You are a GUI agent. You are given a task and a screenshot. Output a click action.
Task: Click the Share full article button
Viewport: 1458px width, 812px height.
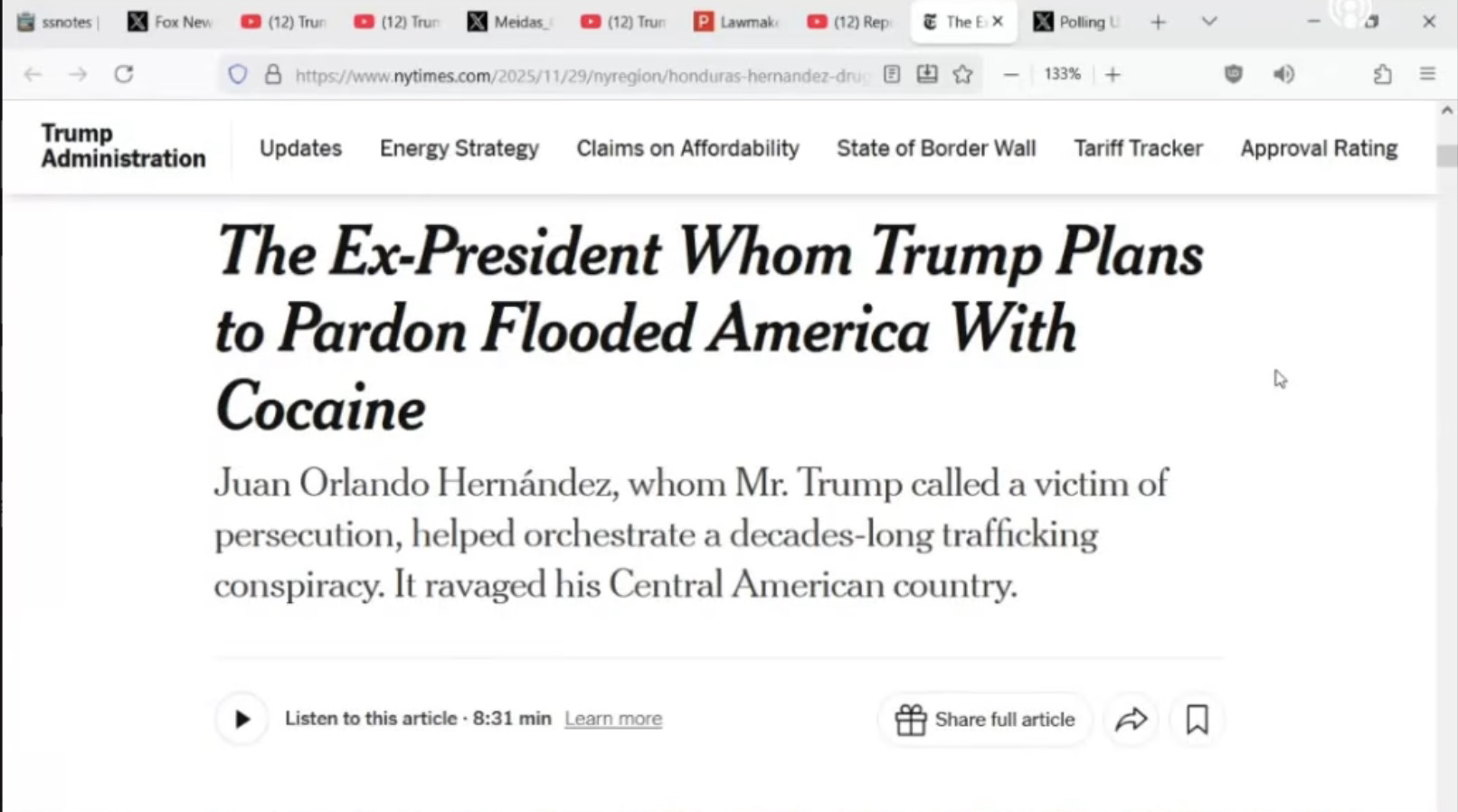pyautogui.click(x=985, y=720)
